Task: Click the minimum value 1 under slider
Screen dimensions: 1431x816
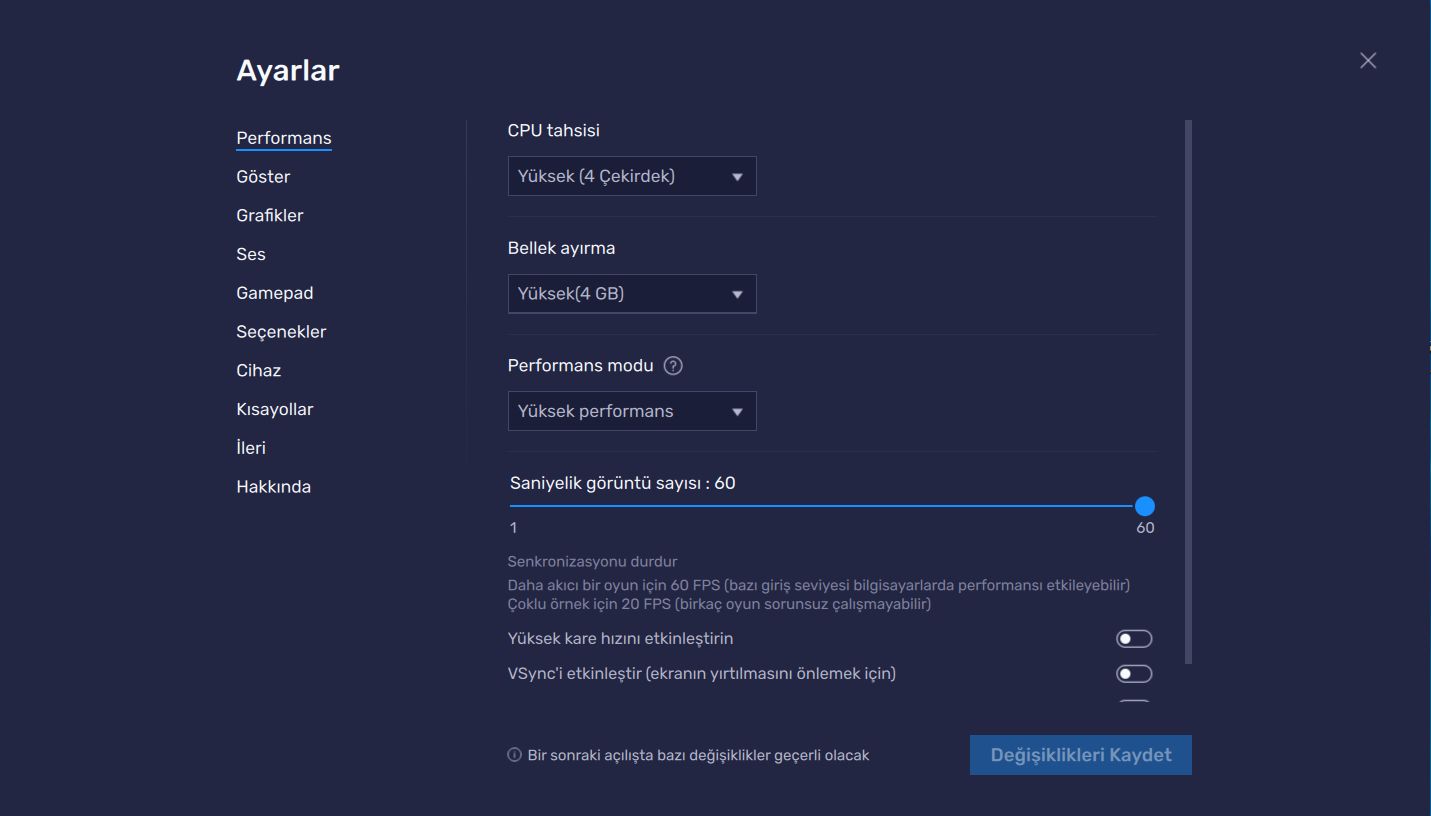Action: [514, 528]
